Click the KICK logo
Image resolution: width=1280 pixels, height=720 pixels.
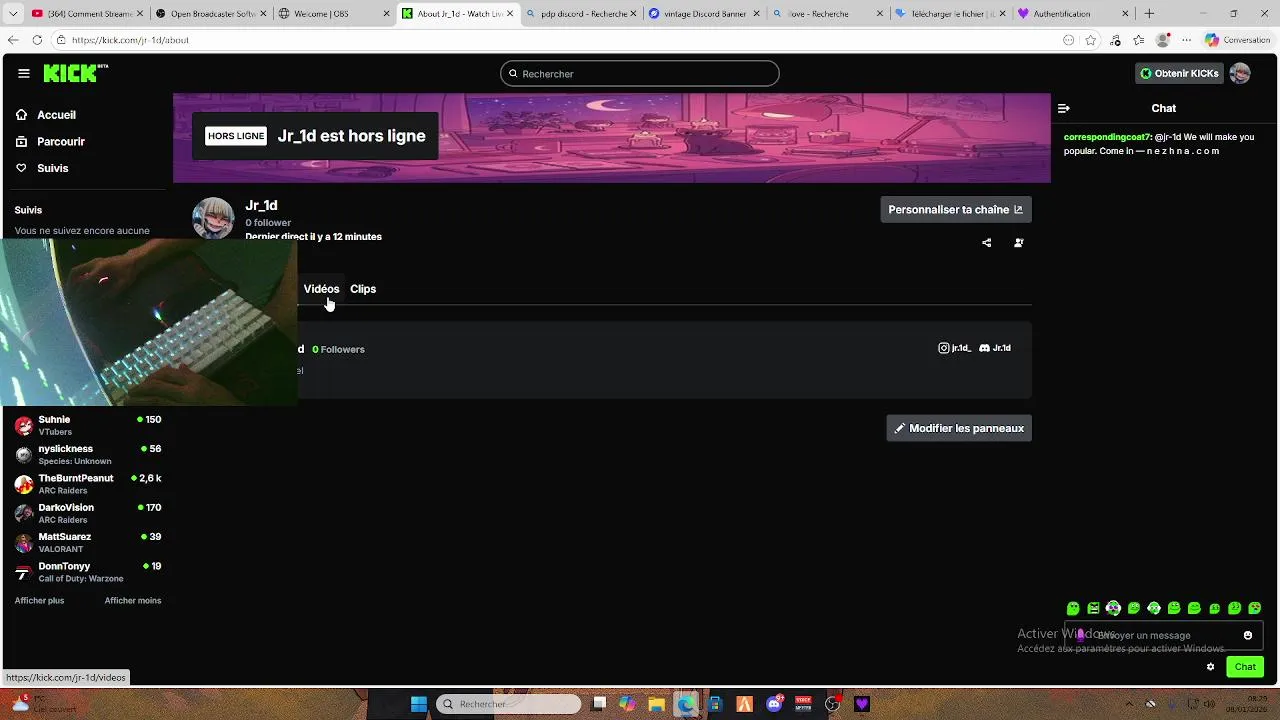(75, 73)
